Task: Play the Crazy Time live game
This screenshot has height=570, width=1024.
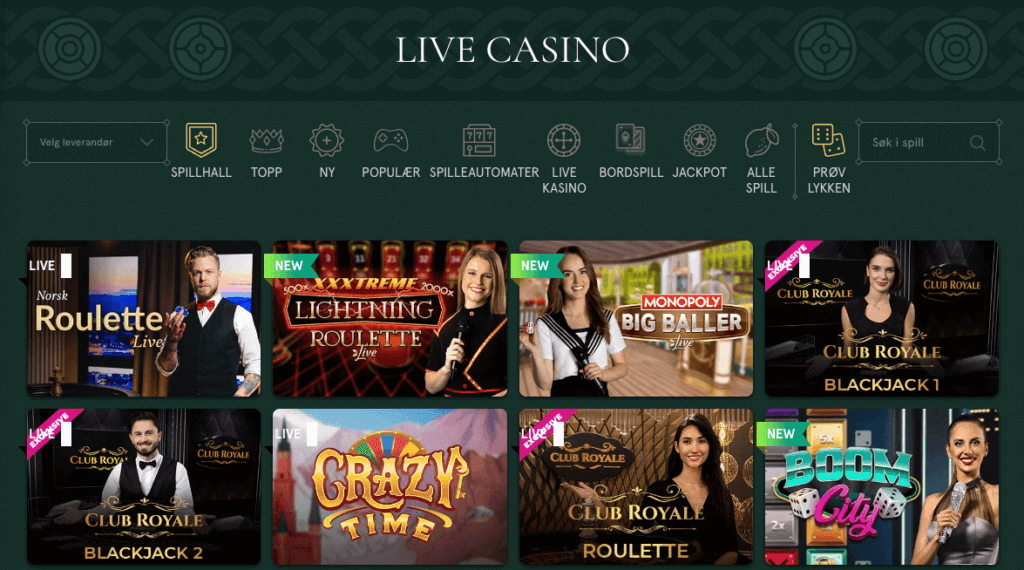Action: tap(390, 487)
